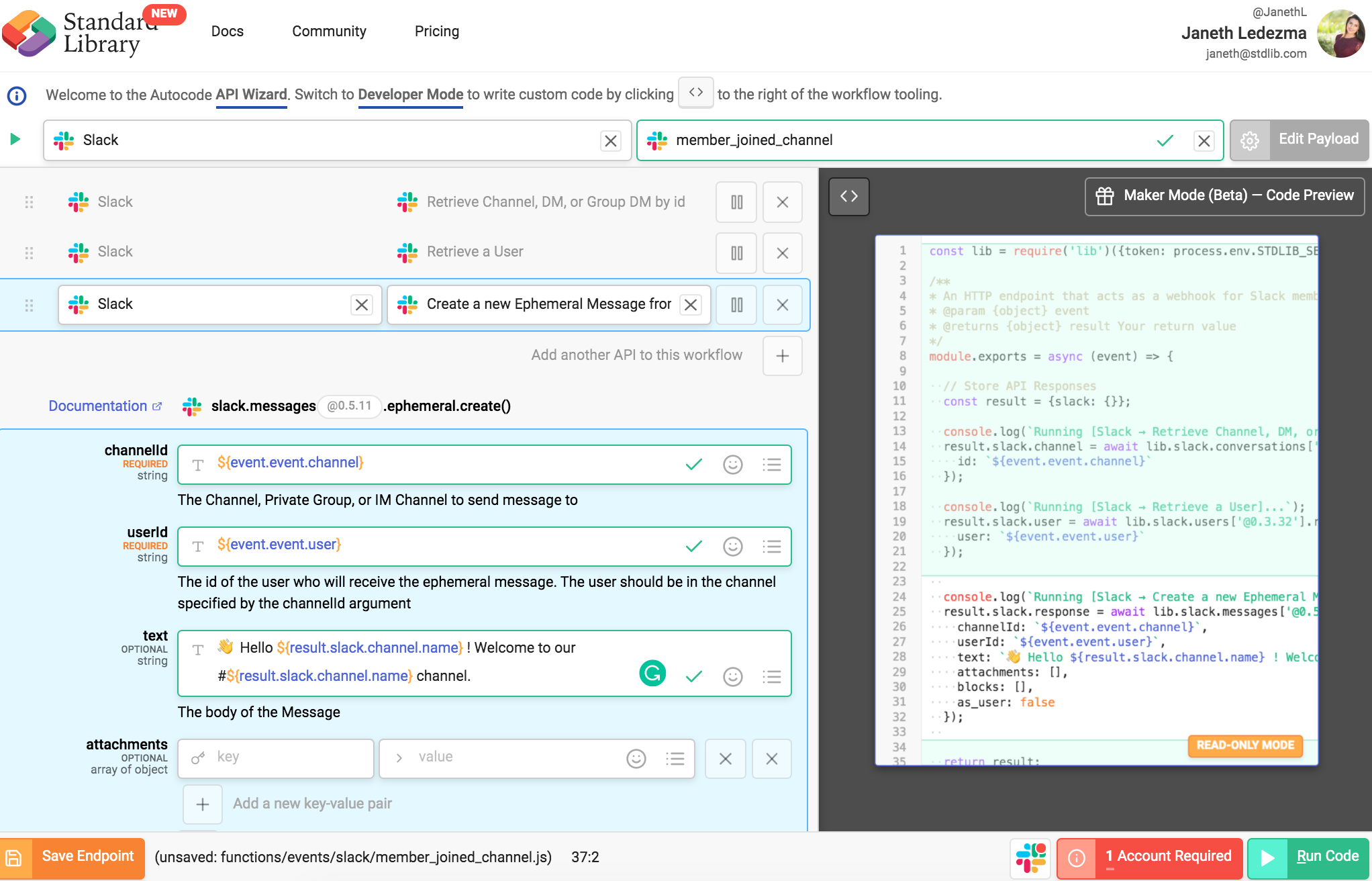Open emoji picker for userId field
This screenshot has width=1372, height=881.
click(x=732, y=547)
